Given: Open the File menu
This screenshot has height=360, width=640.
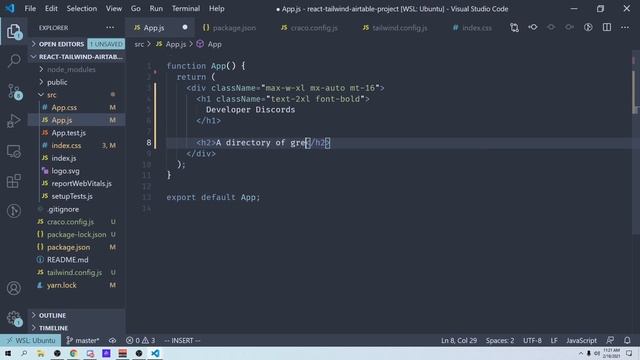Looking at the screenshot, I should pyautogui.click(x=30, y=9).
